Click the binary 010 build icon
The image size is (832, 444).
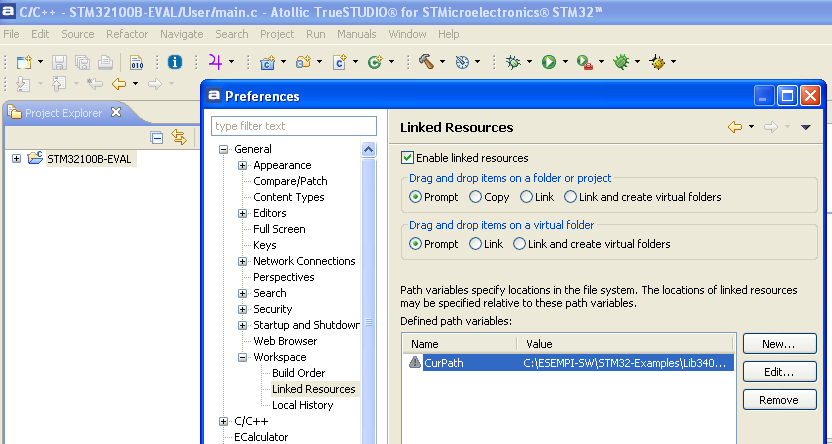point(136,62)
